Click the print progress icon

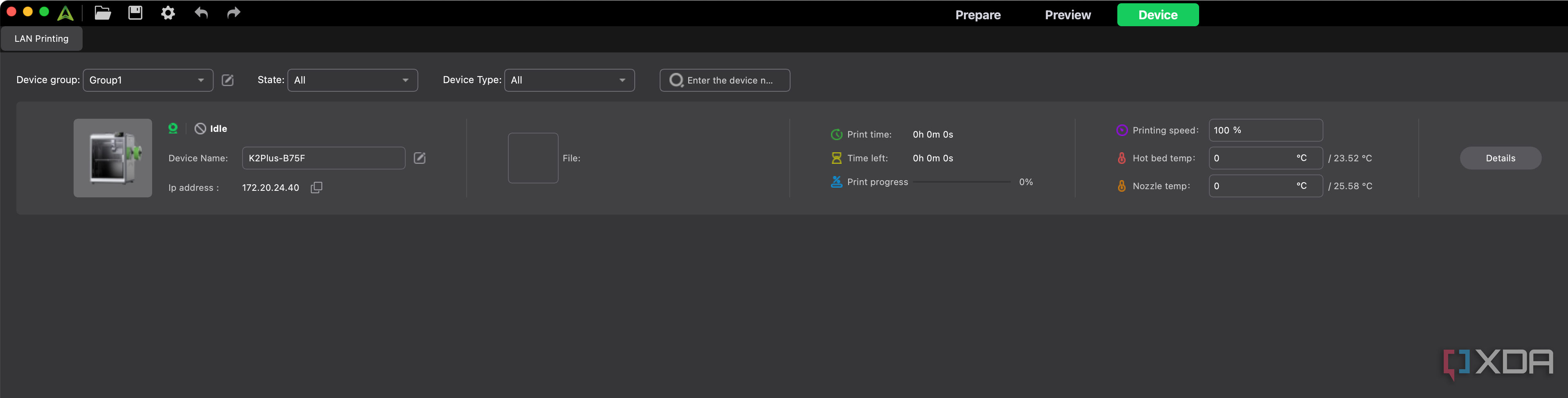tap(836, 182)
